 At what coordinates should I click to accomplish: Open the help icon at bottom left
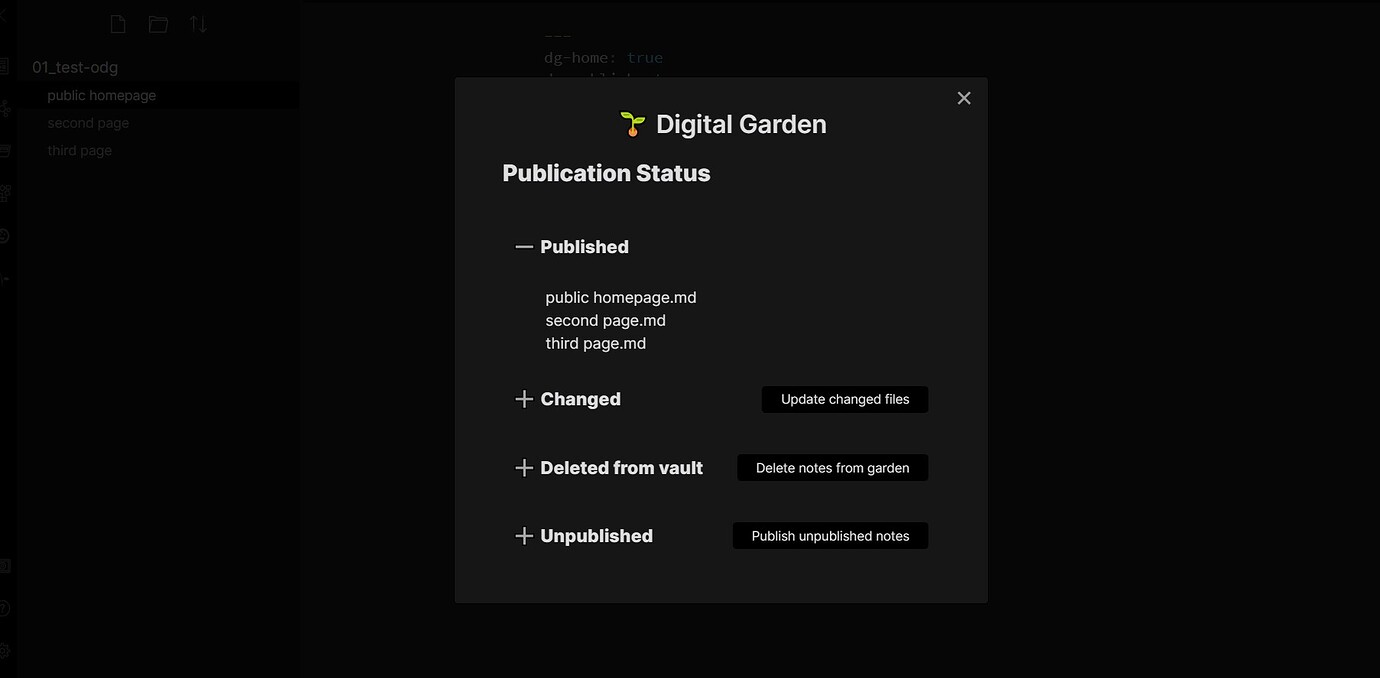[6, 607]
